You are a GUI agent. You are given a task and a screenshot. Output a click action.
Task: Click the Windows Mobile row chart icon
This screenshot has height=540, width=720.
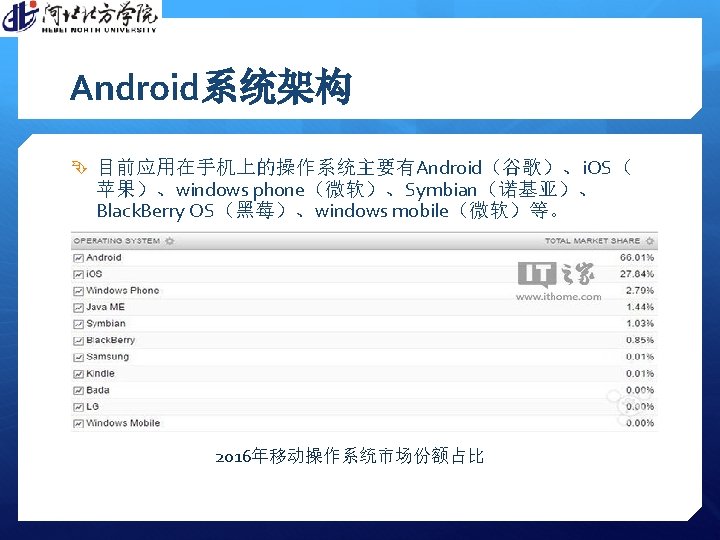coord(79,423)
